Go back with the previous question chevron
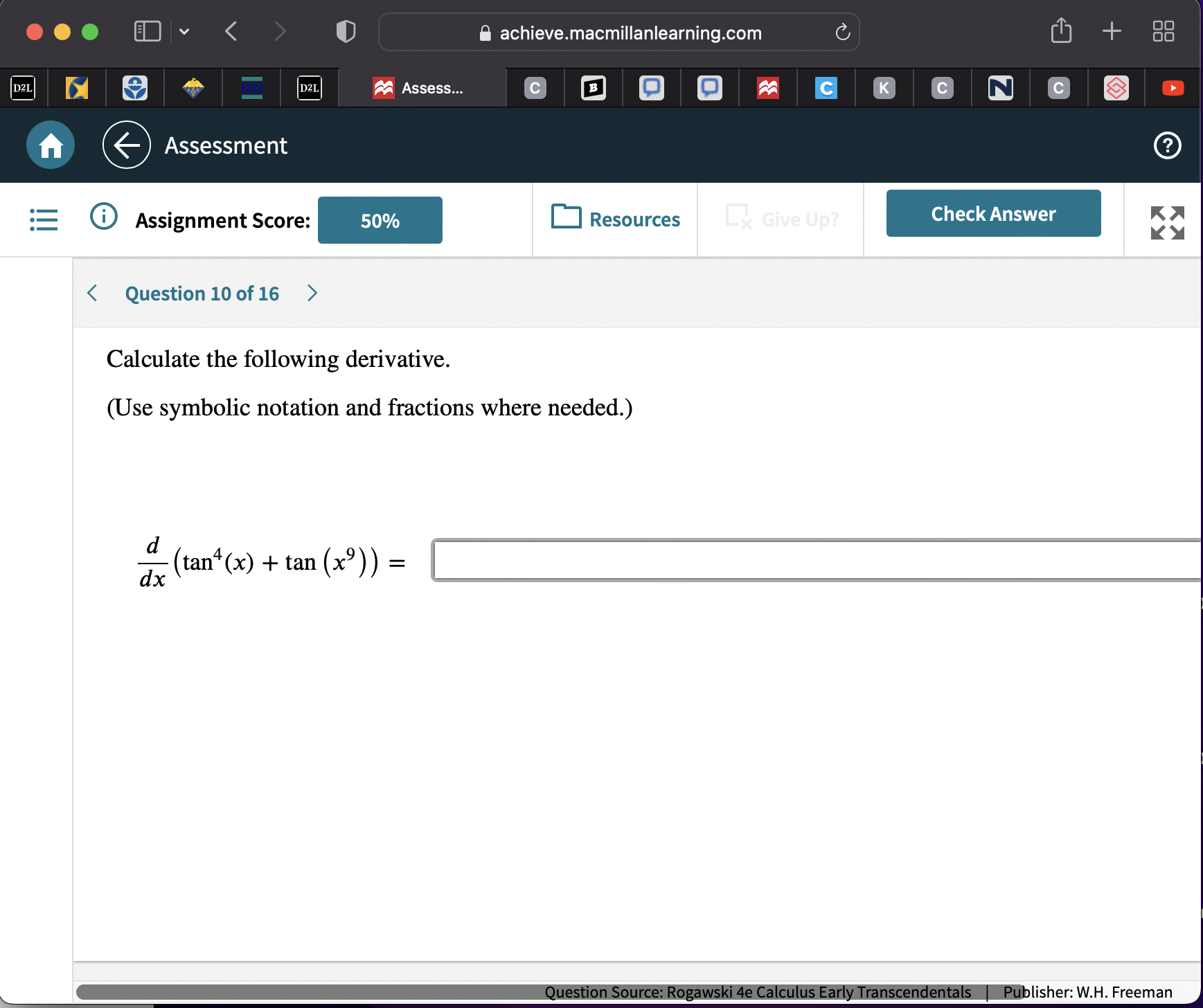This screenshot has width=1203, height=1008. pos(92,293)
